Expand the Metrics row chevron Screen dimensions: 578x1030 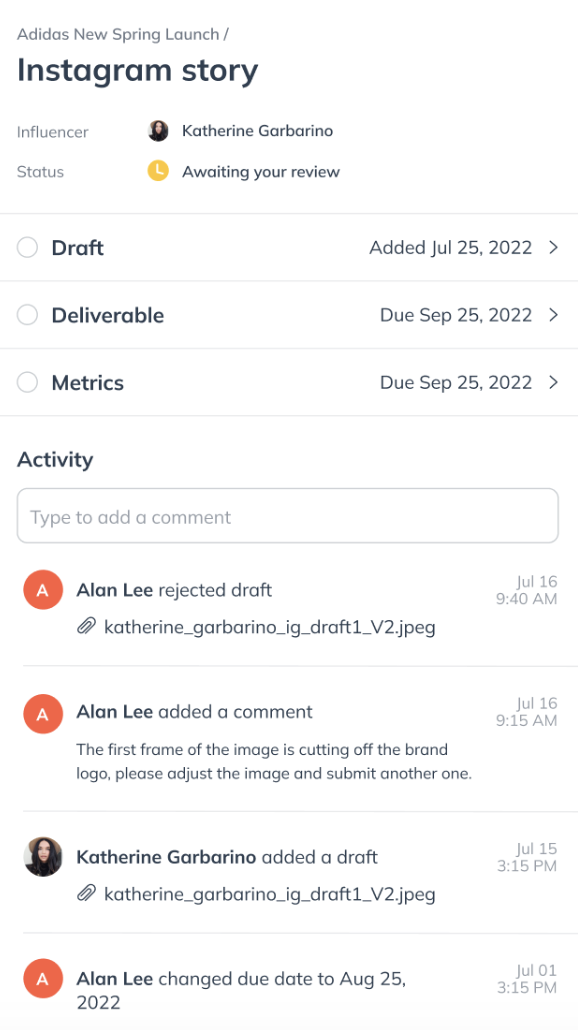[554, 382]
